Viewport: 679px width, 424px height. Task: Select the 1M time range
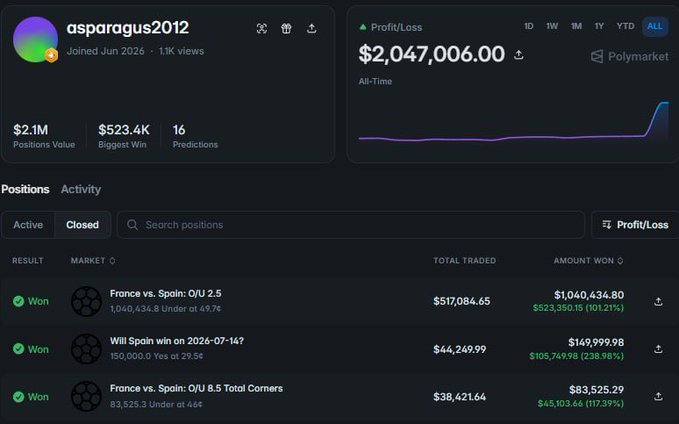[576, 26]
